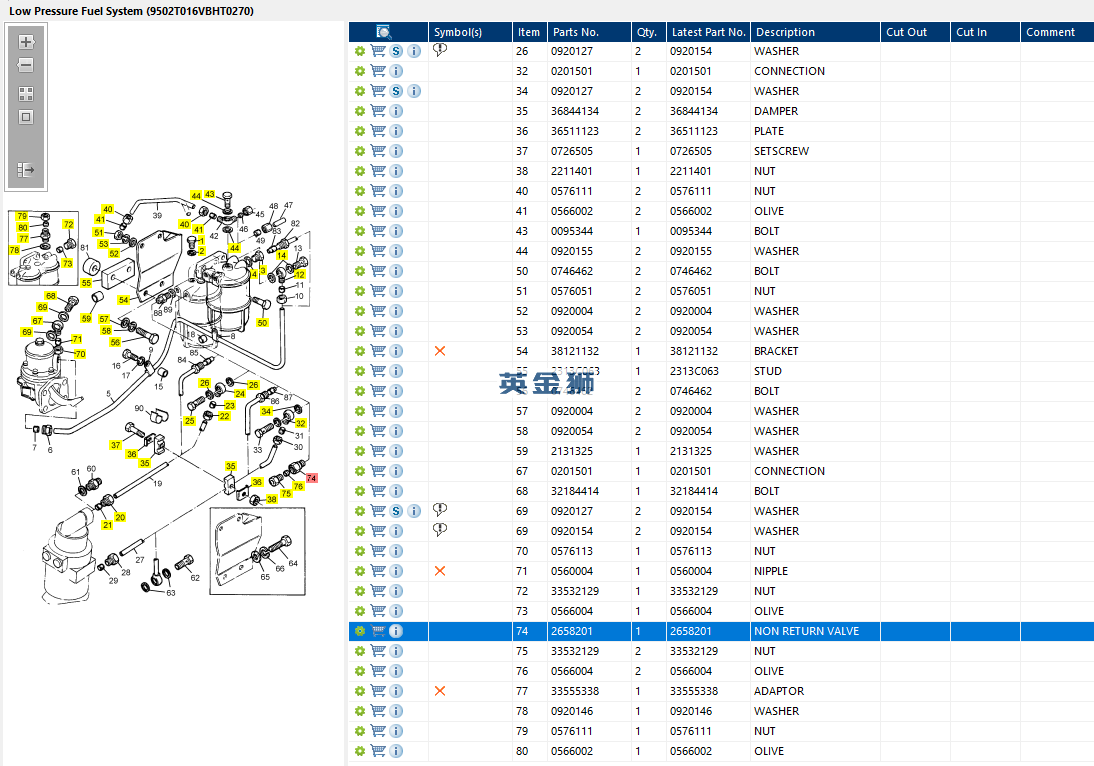Select the yellow 75 callout in diagram
The width and height of the screenshot is (1094, 766).
(x=286, y=493)
